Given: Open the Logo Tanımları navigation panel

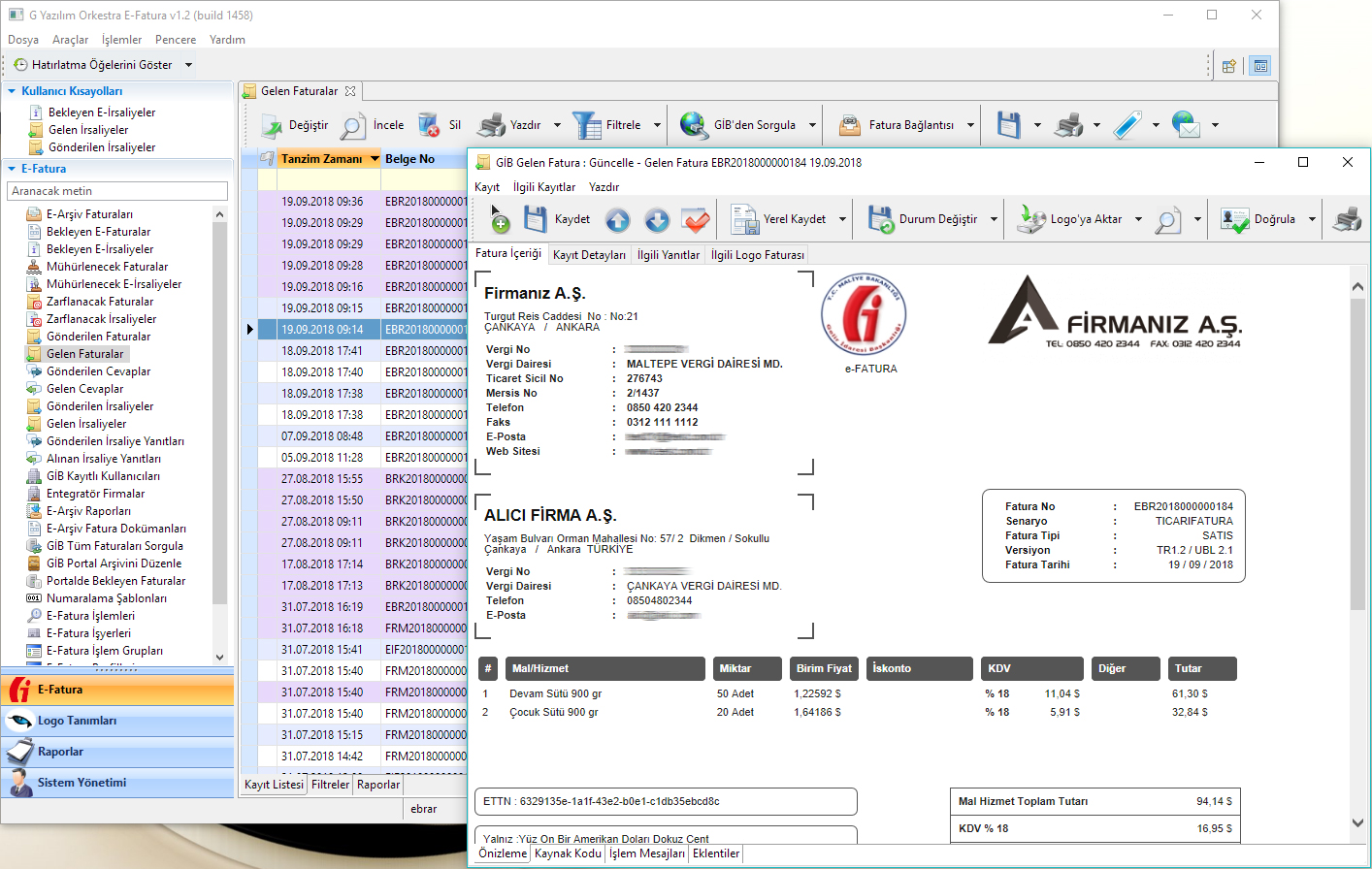Looking at the screenshot, I should click(x=77, y=721).
